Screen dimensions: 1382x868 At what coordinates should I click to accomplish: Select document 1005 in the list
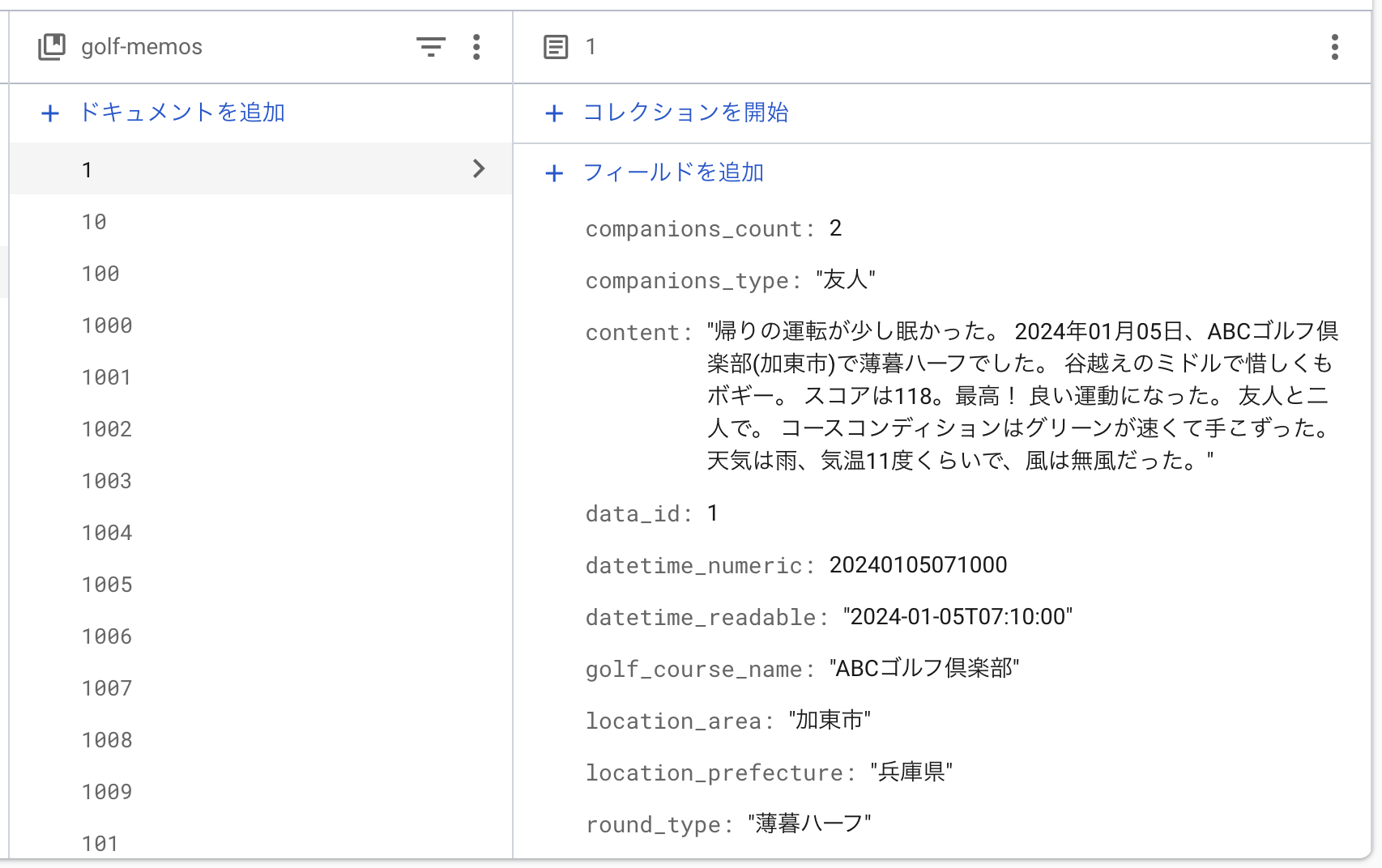[x=106, y=585]
